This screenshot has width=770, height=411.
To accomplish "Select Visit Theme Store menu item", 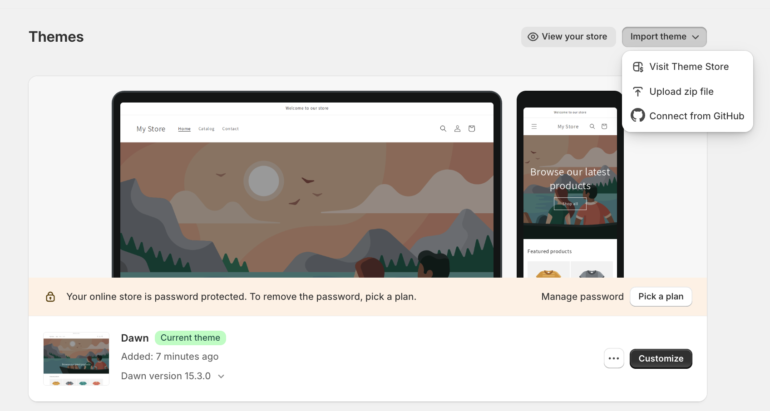I will (x=687, y=67).
